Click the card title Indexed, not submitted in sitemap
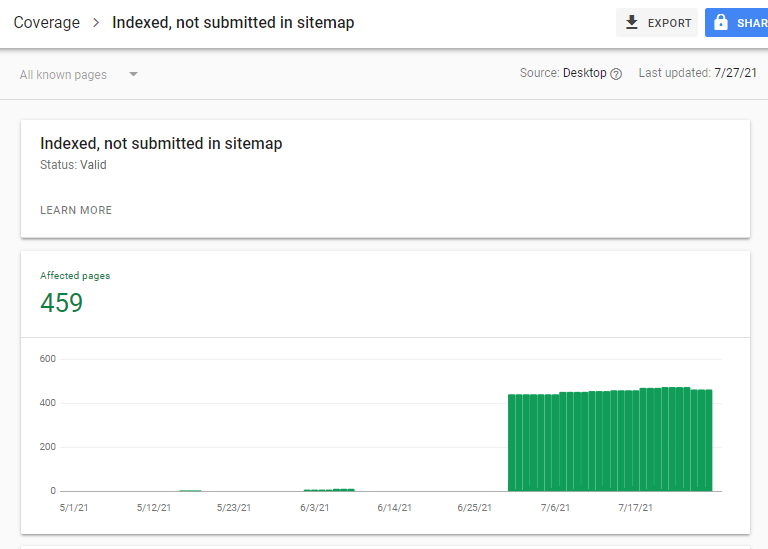 [x=161, y=143]
